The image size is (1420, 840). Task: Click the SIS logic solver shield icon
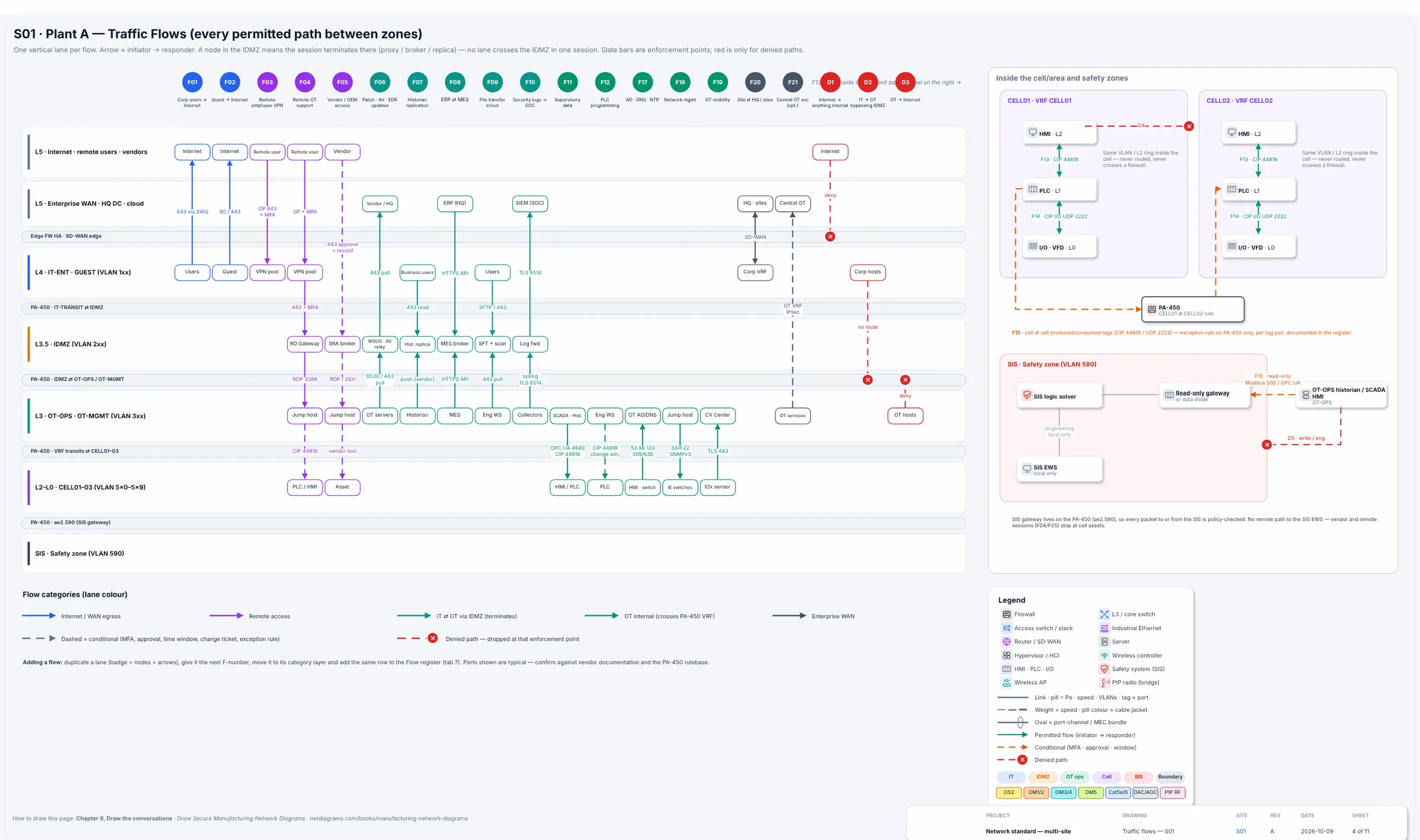[x=1027, y=395]
